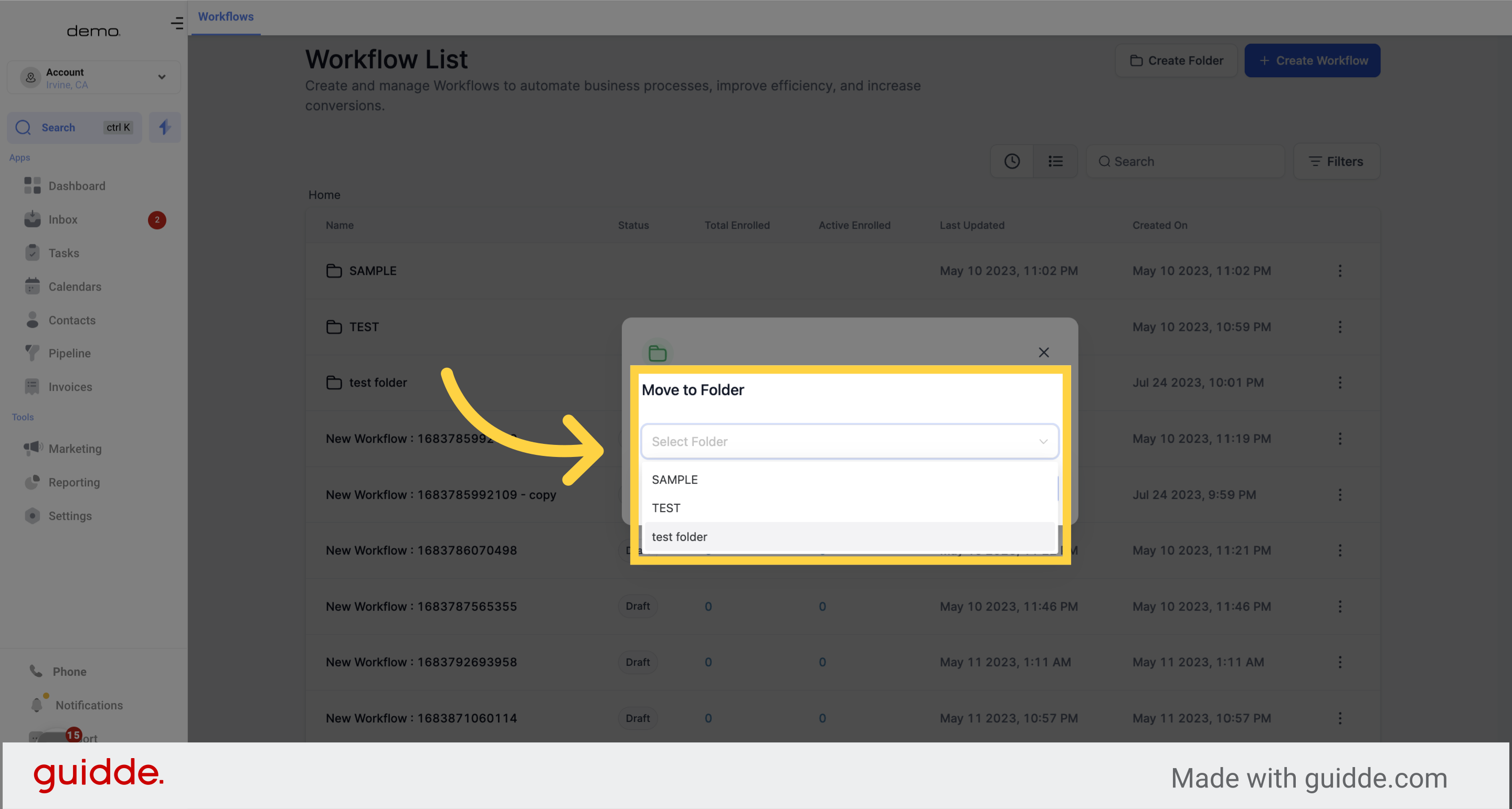This screenshot has height=809, width=1512.
Task: Click the Draft status of Workflow 1683787565355
Action: point(638,606)
